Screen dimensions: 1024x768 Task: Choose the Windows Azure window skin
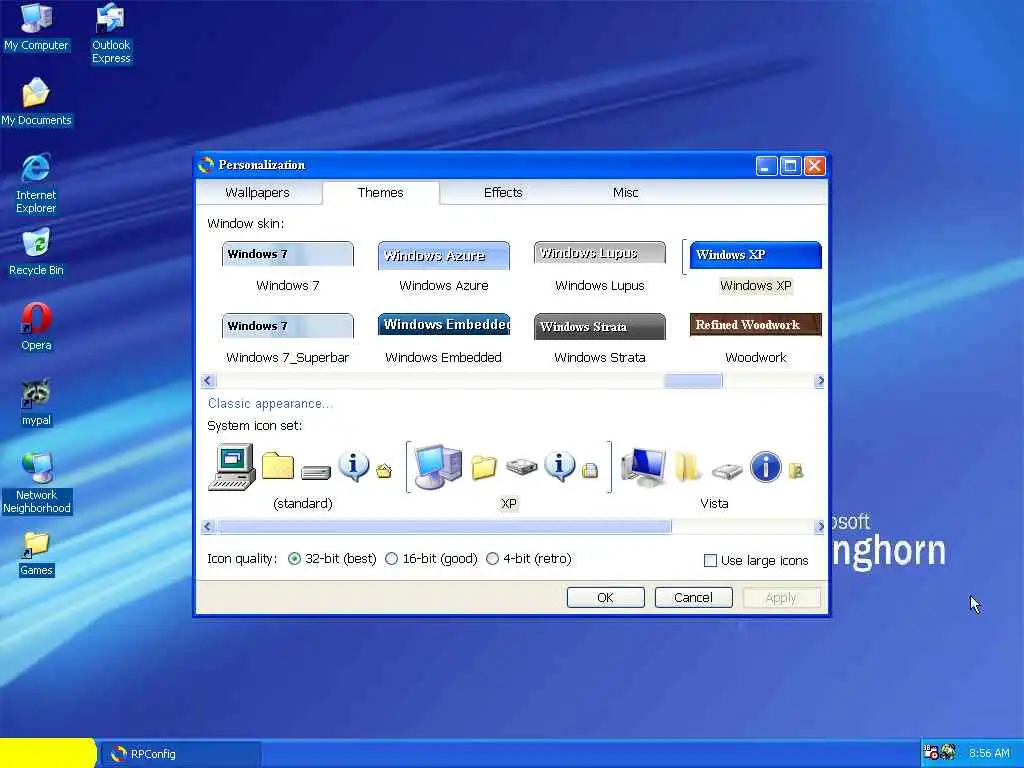(443, 268)
